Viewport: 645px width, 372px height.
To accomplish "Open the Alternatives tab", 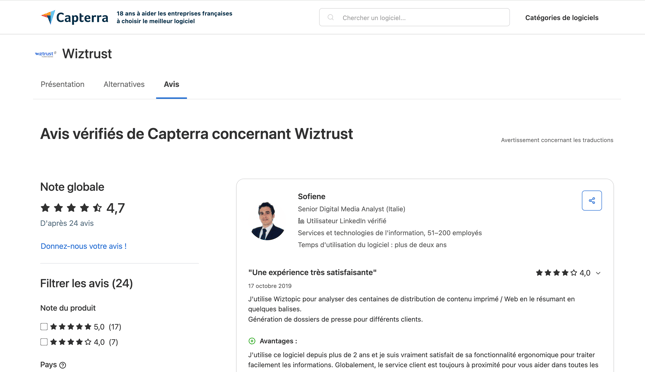I will [124, 84].
